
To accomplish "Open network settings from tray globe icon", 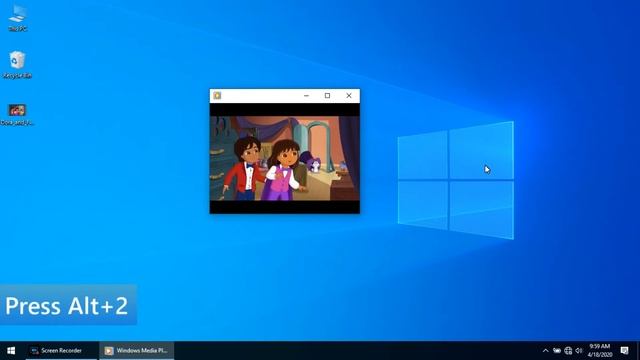I will pos(568,351).
